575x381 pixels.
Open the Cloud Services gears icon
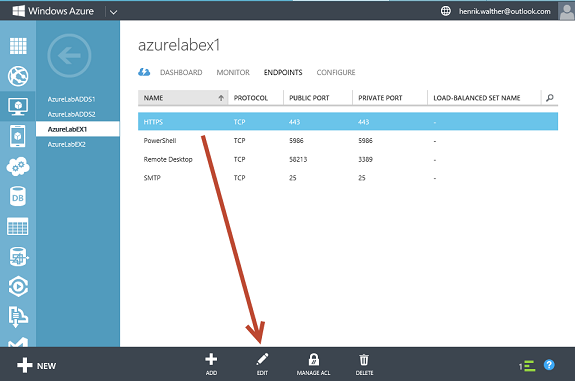18,166
